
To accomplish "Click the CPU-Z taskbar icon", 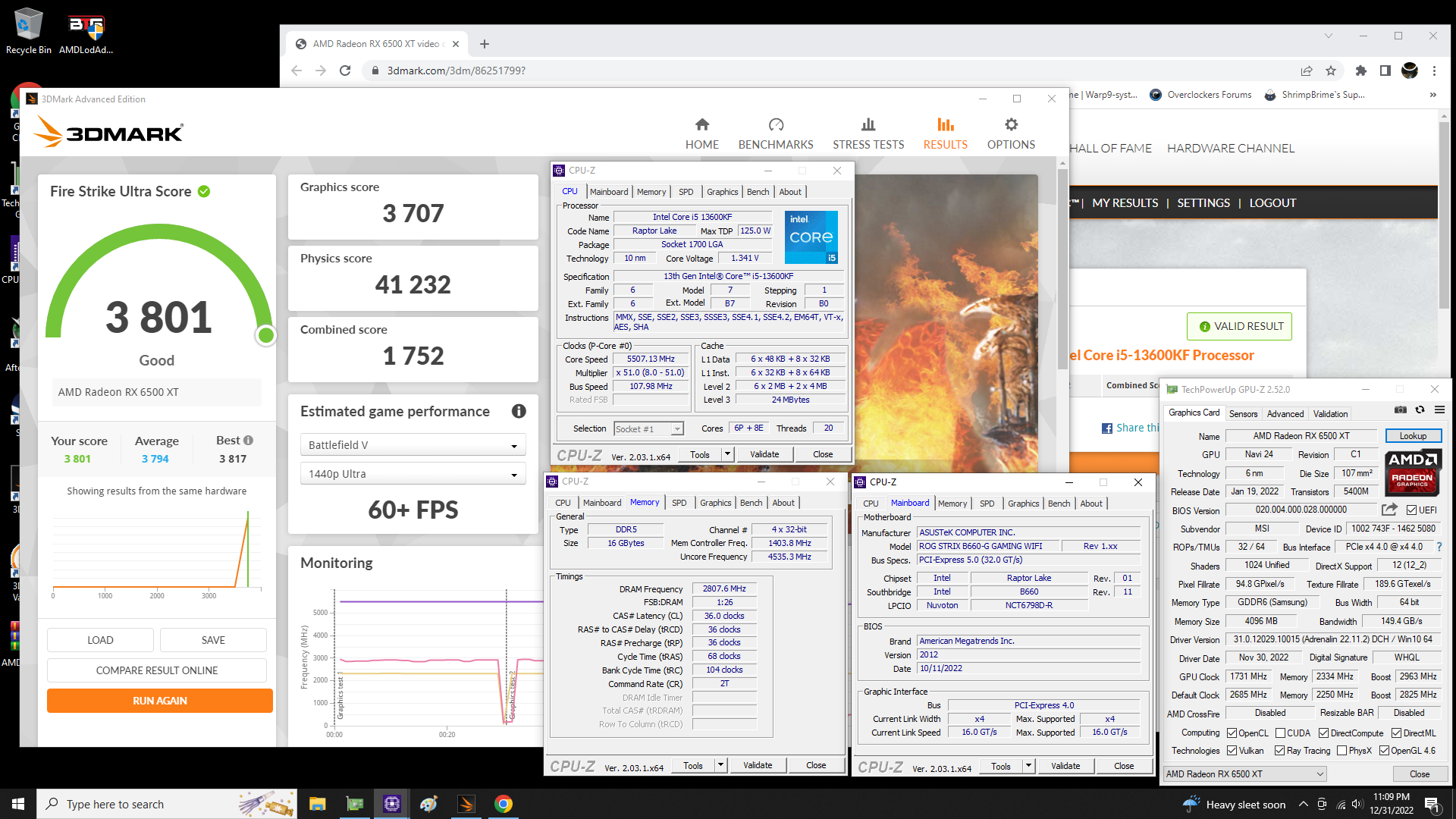I will tap(392, 804).
